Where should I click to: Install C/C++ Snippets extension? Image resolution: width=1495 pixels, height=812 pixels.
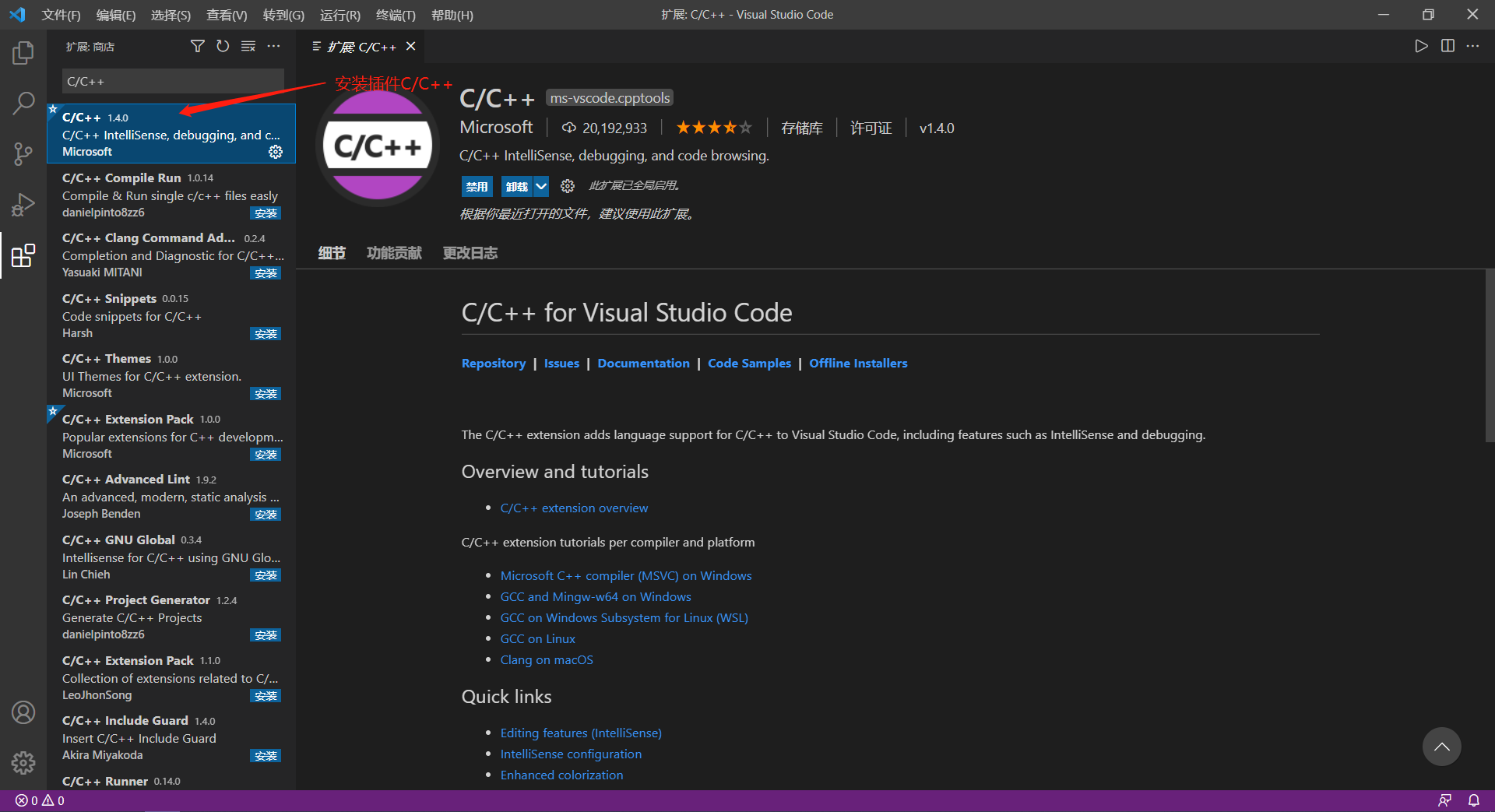coord(266,334)
